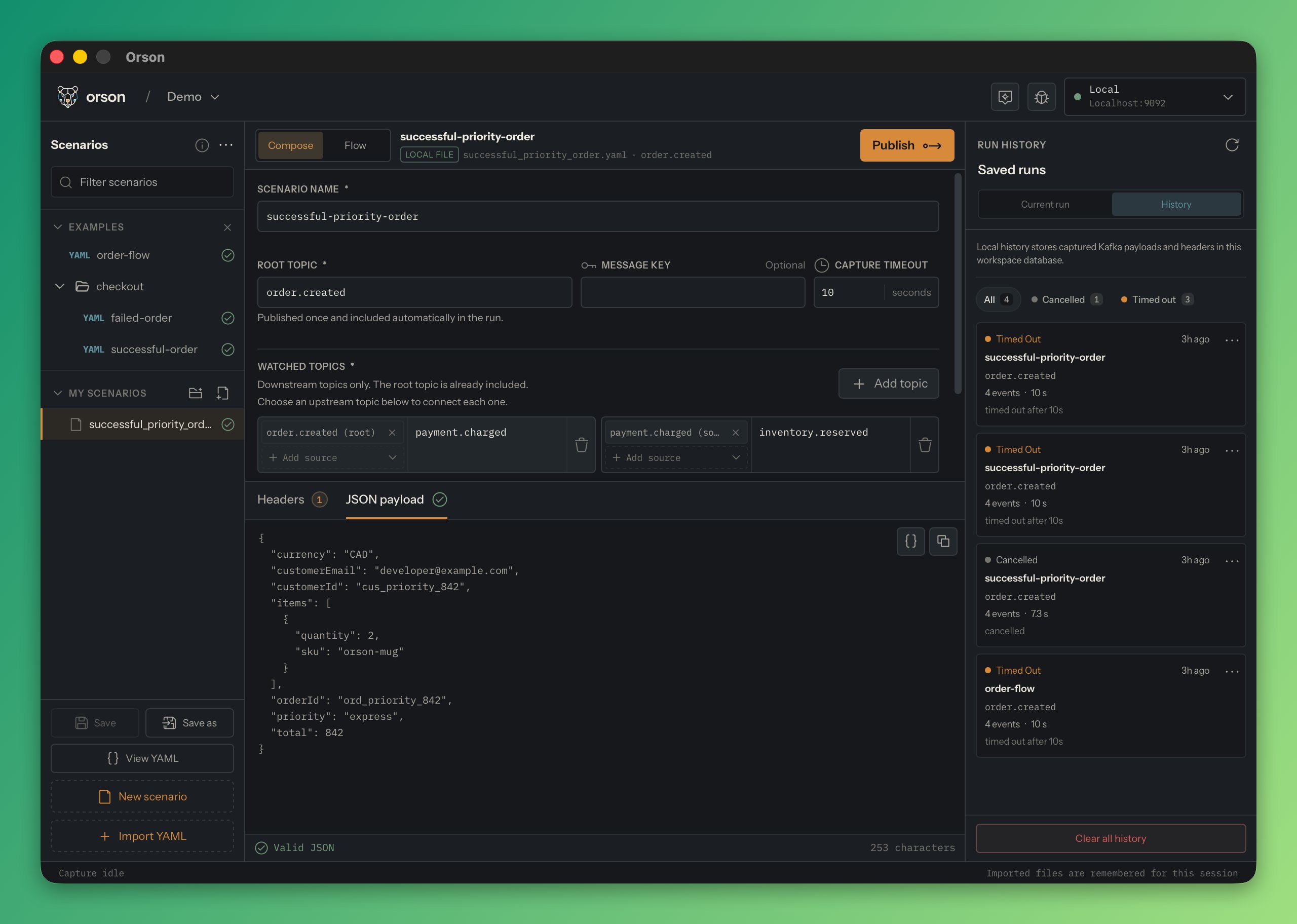Remove payment.charged source chip
Image resolution: width=1297 pixels, height=924 pixels.
coord(736,433)
